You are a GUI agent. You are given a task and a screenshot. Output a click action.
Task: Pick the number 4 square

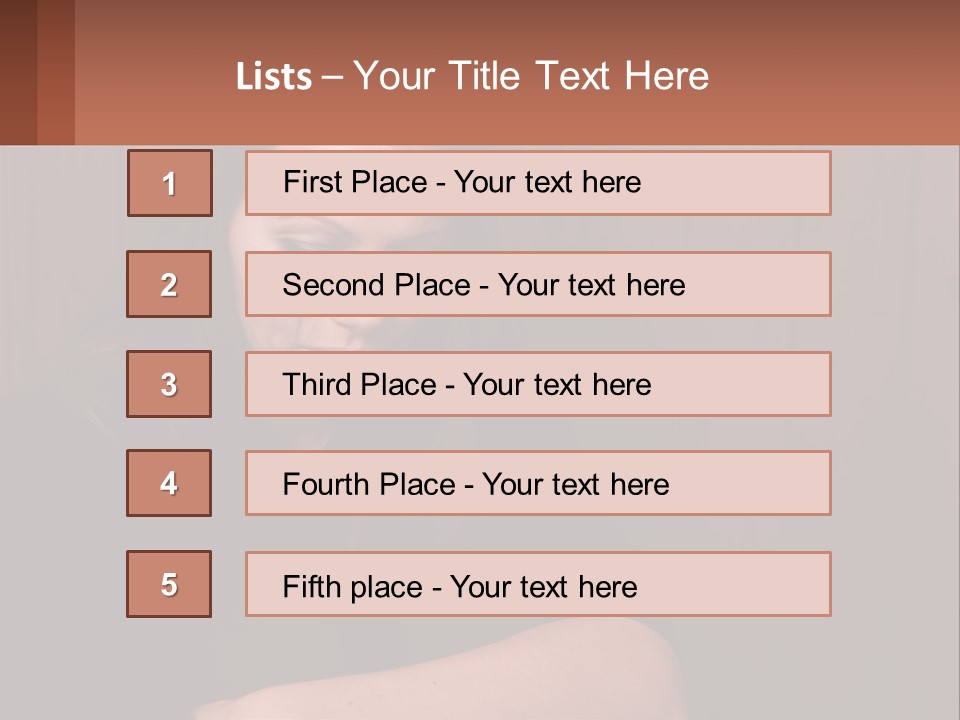pyautogui.click(x=169, y=483)
